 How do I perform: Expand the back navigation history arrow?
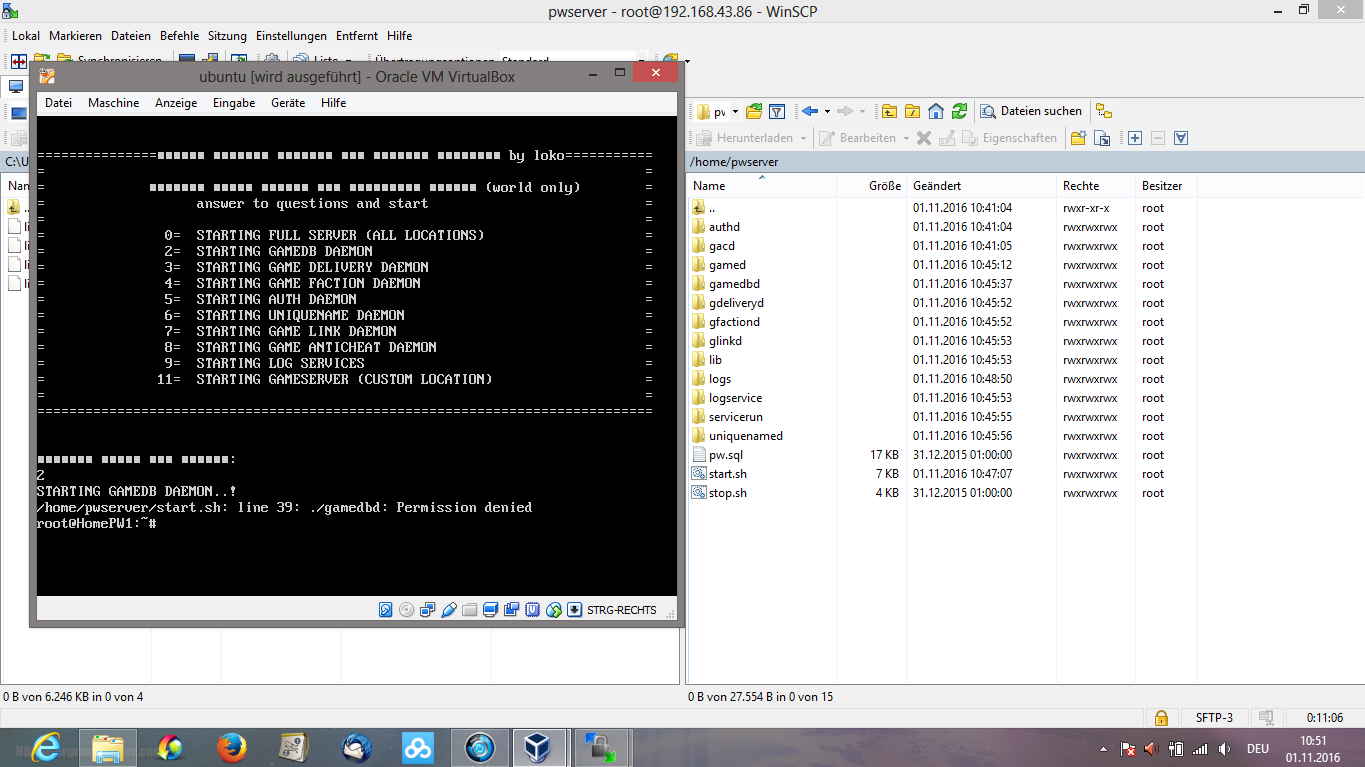pyautogui.click(x=827, y=111)
